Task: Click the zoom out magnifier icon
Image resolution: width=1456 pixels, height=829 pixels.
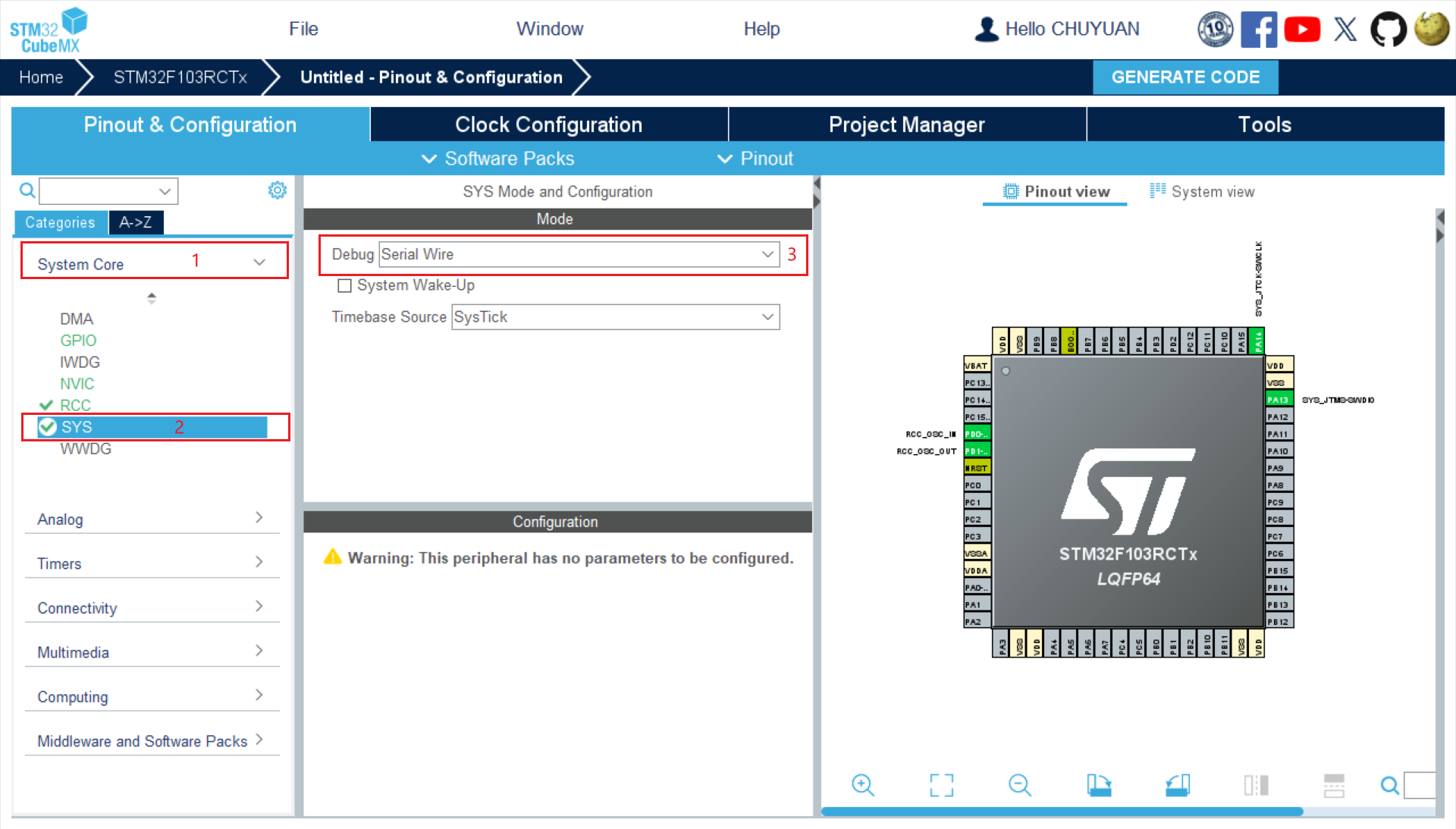Action: point(1019,785)
